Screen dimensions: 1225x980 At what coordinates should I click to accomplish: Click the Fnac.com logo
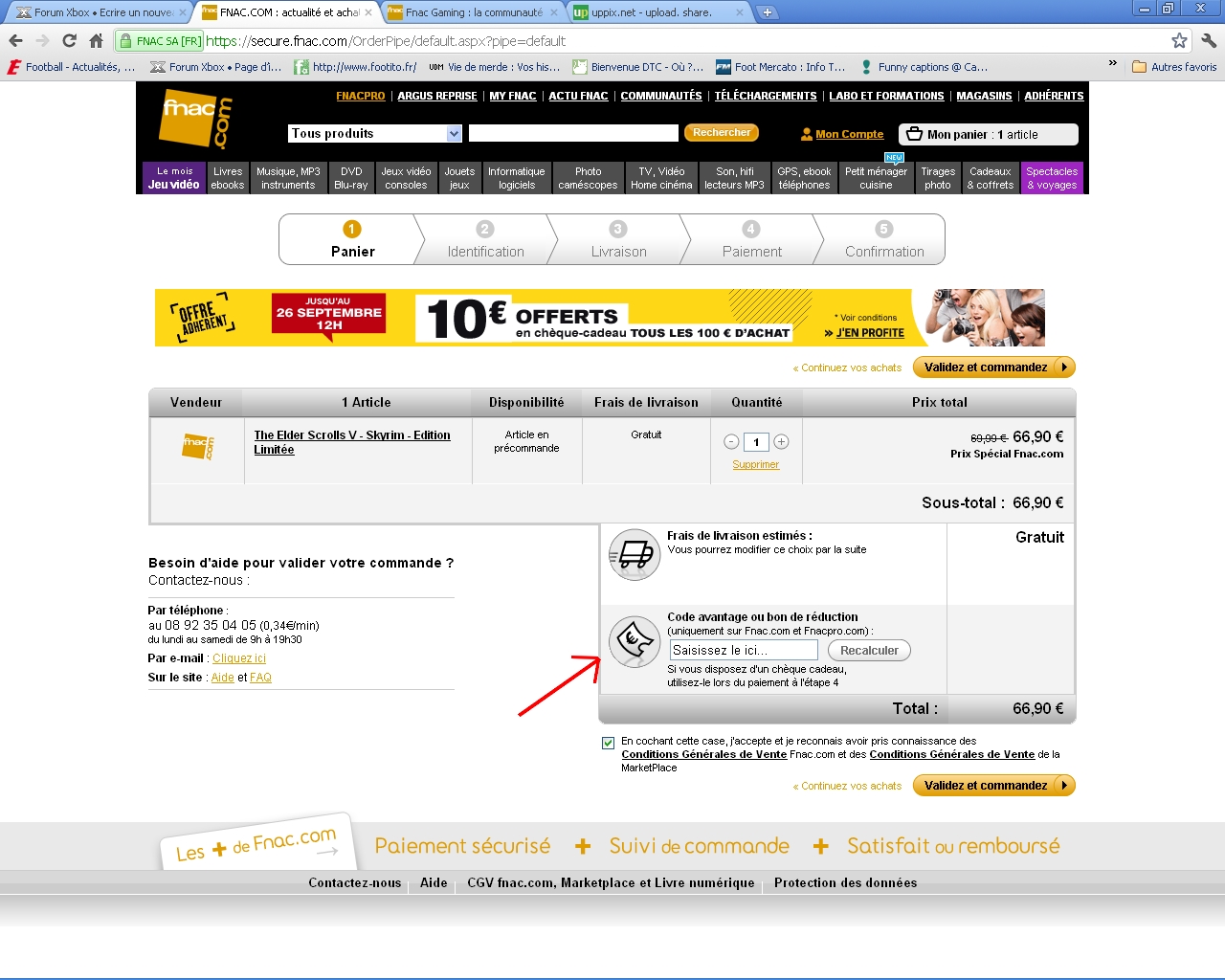pyautogui.click(x=196, y=120)
